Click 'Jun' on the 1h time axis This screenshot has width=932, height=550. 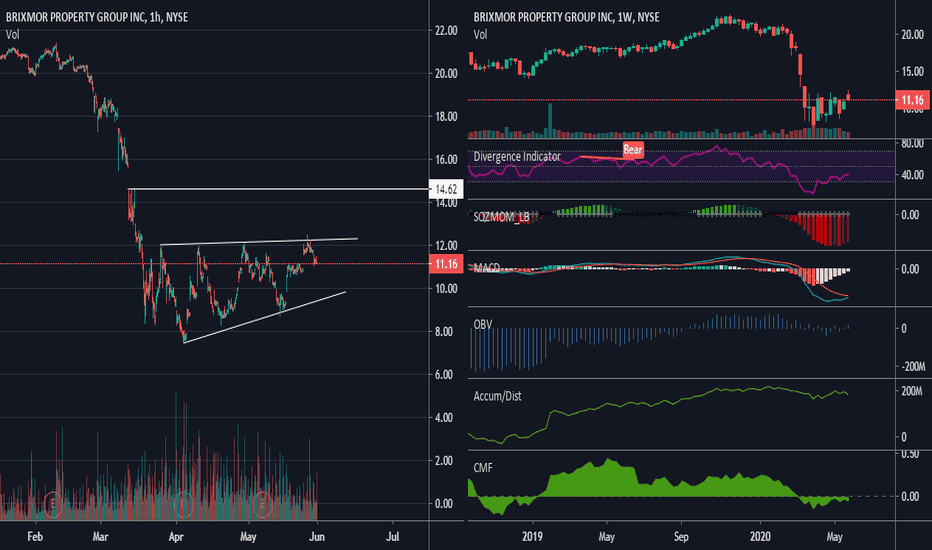coord(317,536)
